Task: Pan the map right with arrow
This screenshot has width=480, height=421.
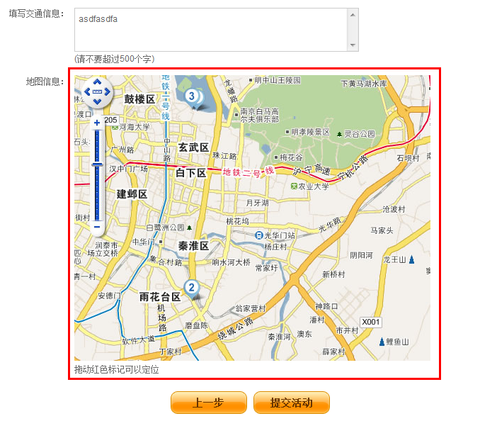Action: pyautogui.click(x=107, y=92)
